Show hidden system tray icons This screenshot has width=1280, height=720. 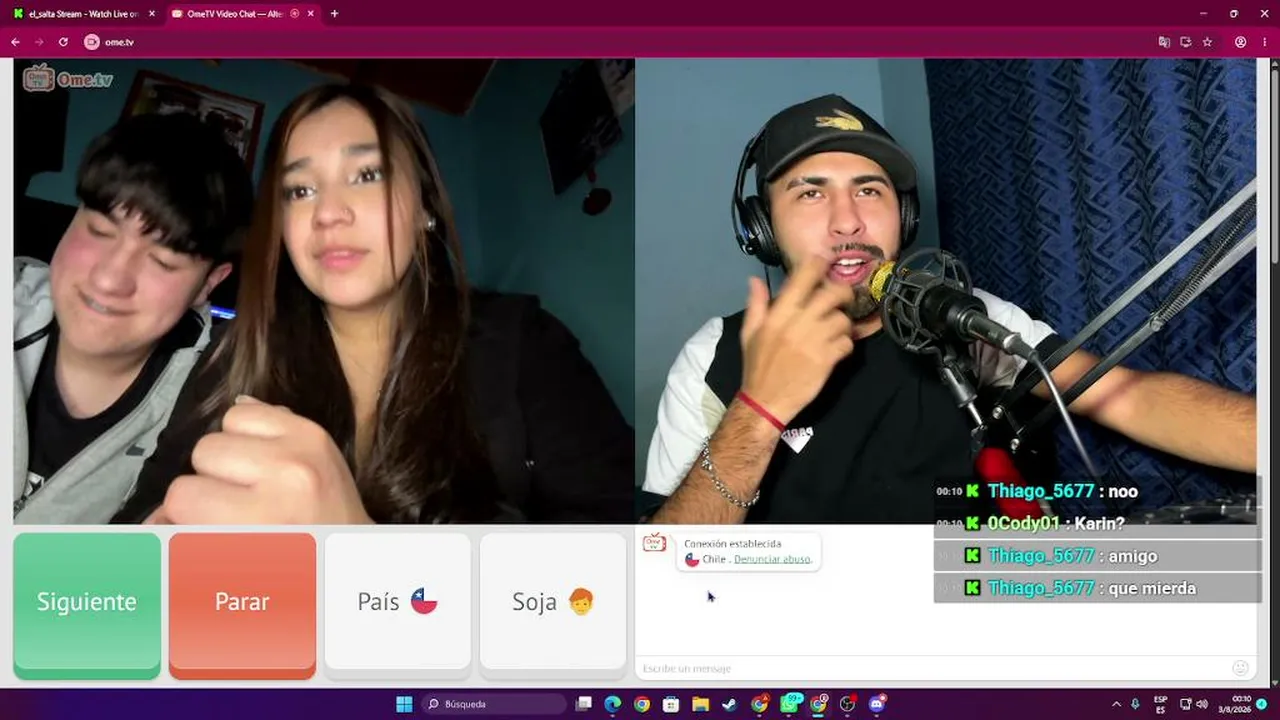1116,704
